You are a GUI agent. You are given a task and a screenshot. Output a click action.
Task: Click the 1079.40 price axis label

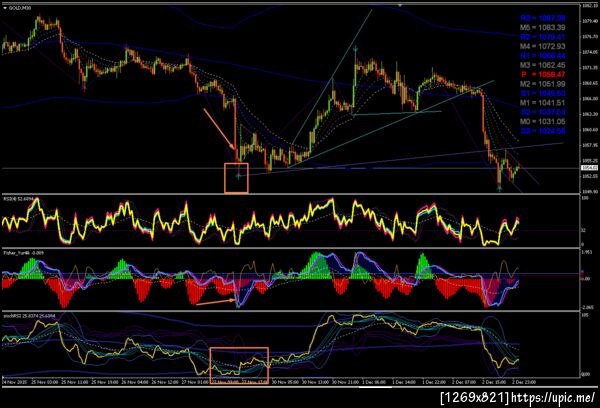point(588,21)
